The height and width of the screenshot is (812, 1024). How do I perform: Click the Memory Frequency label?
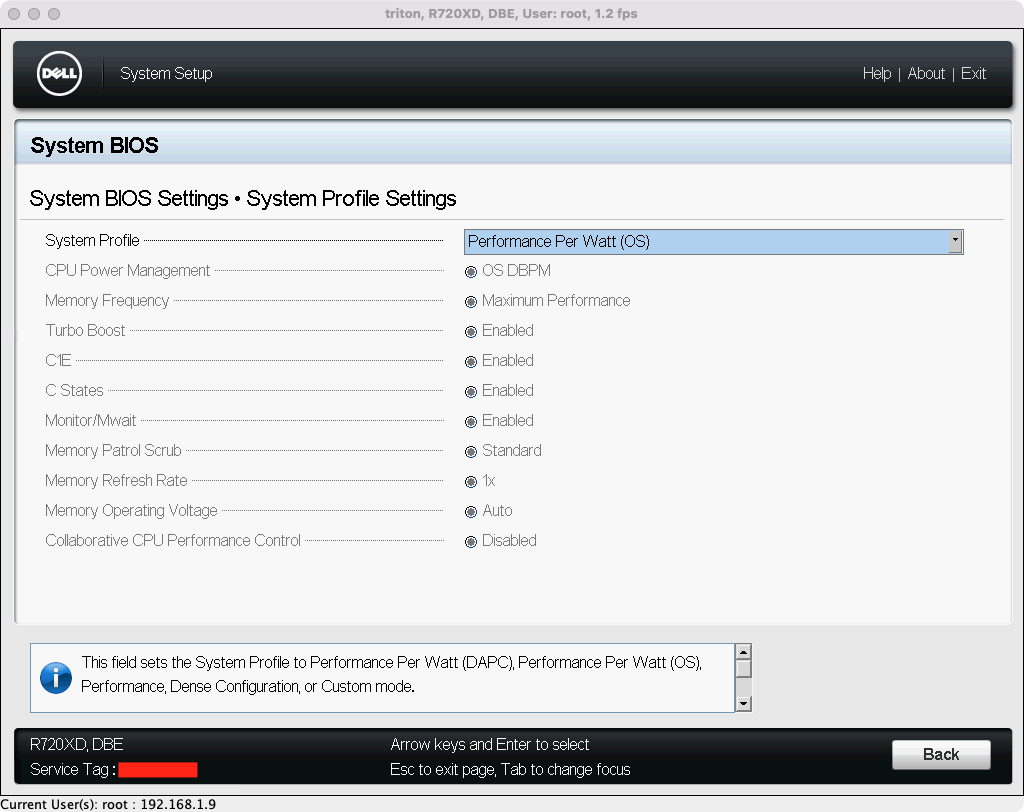point(107,300)
